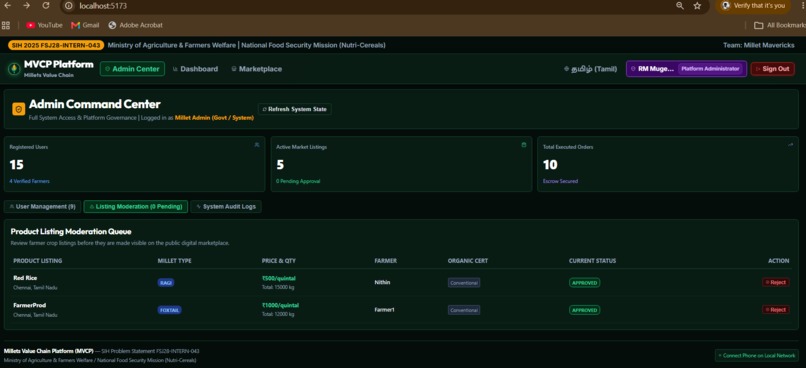Click the ₹1000/quintal price
Screen dimensions: 806x368
click(280, 305)
